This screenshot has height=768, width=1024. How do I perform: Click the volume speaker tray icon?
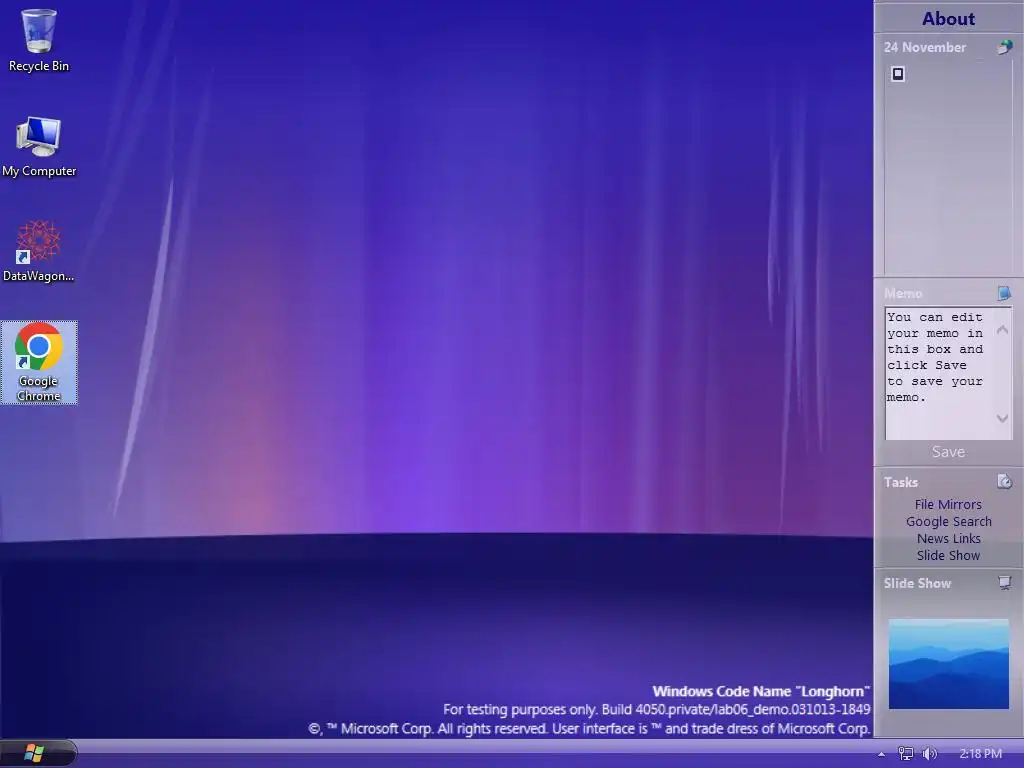click(x=929, y=754)
